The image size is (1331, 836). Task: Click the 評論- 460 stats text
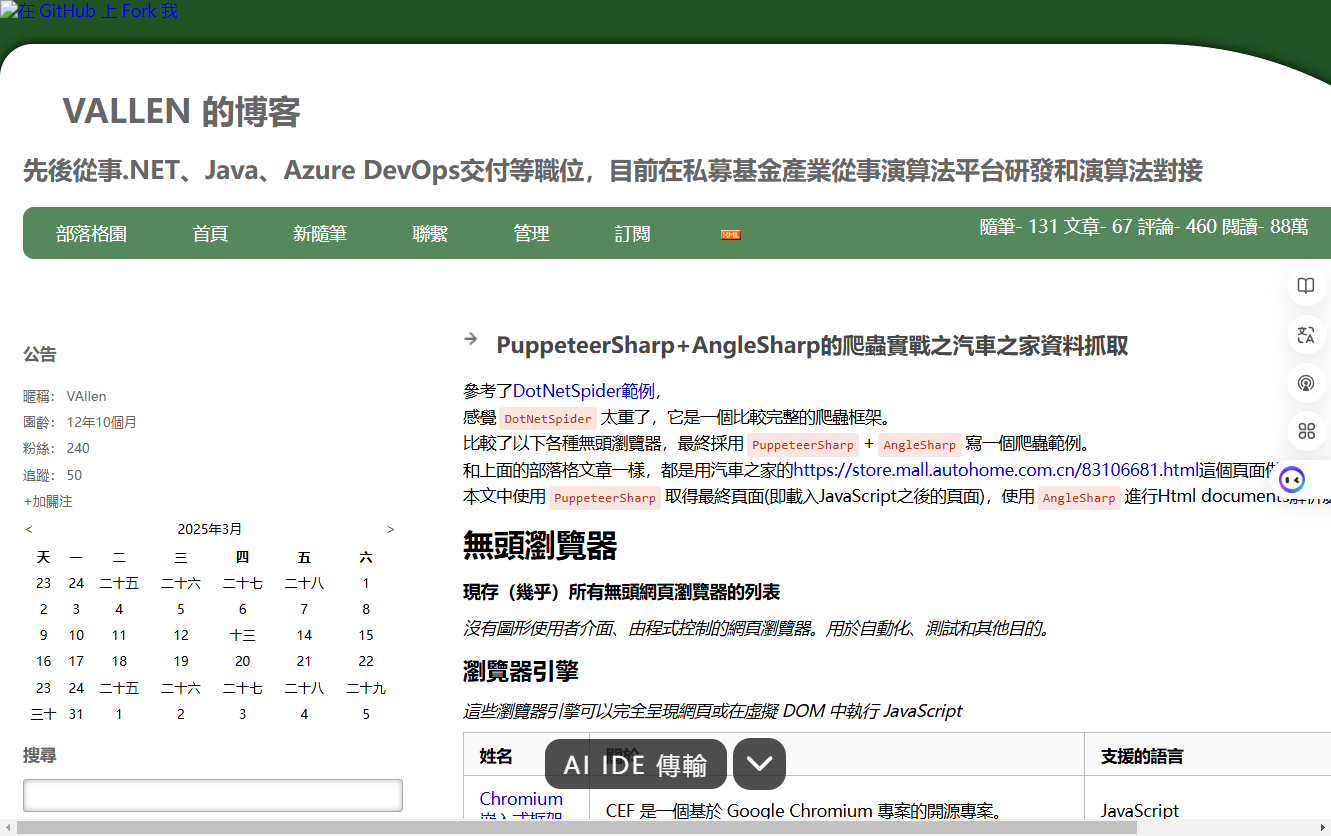point(1176,226)
